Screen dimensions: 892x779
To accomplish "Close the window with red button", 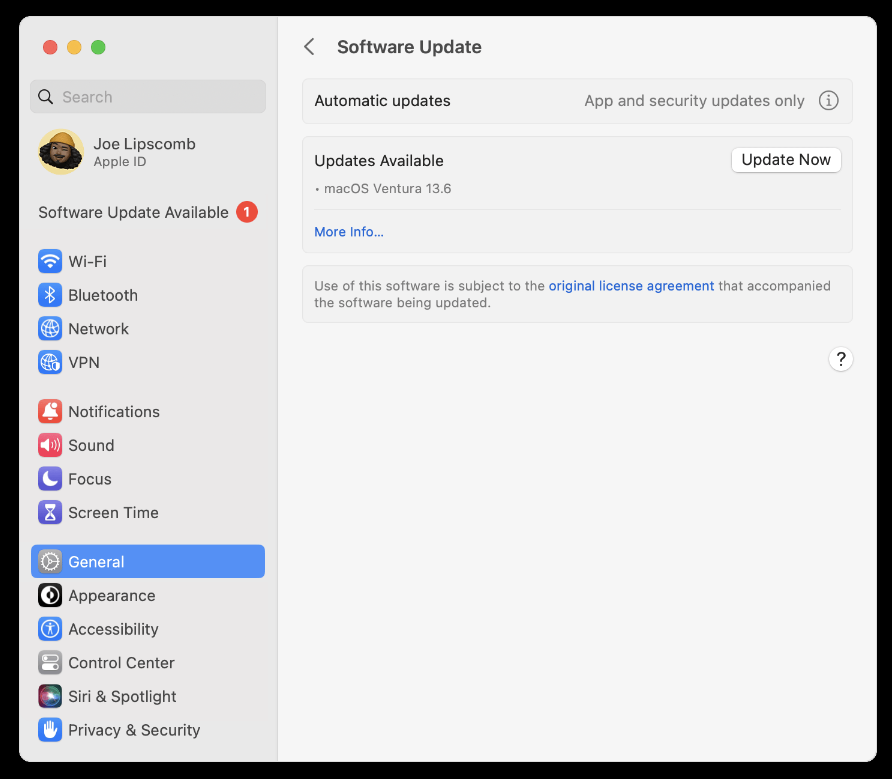I will tap(50, 47).
